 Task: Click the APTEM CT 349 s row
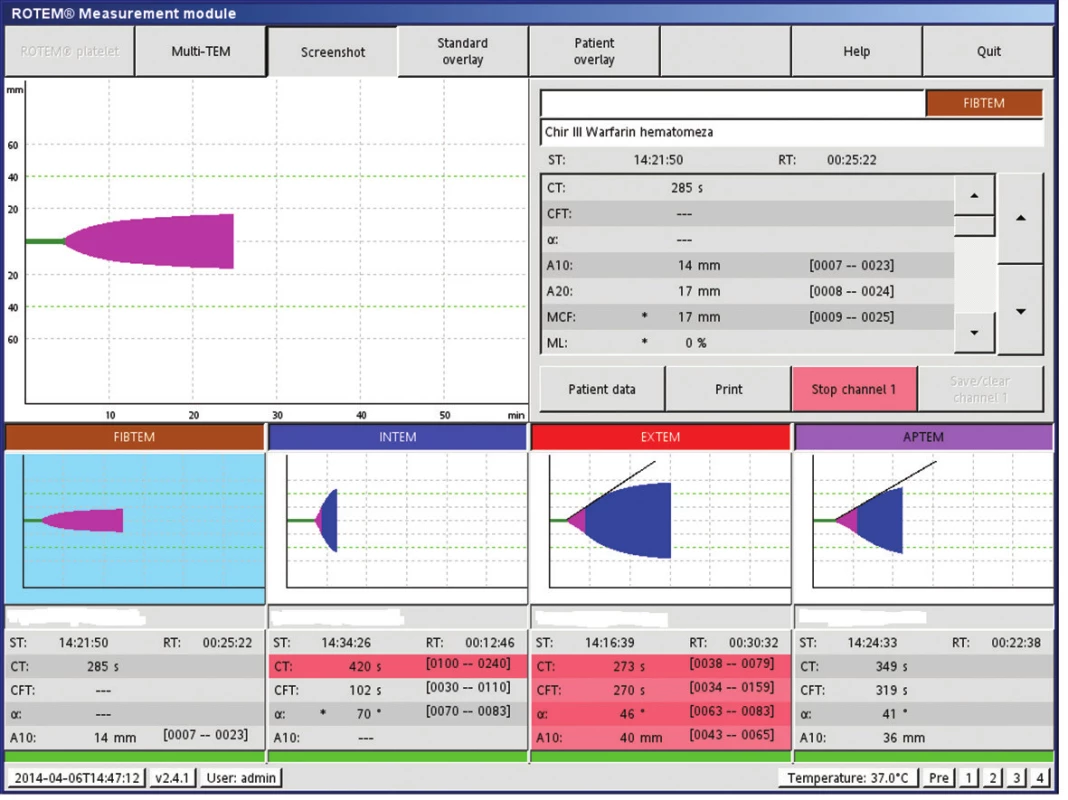click(x=924, y=667)
